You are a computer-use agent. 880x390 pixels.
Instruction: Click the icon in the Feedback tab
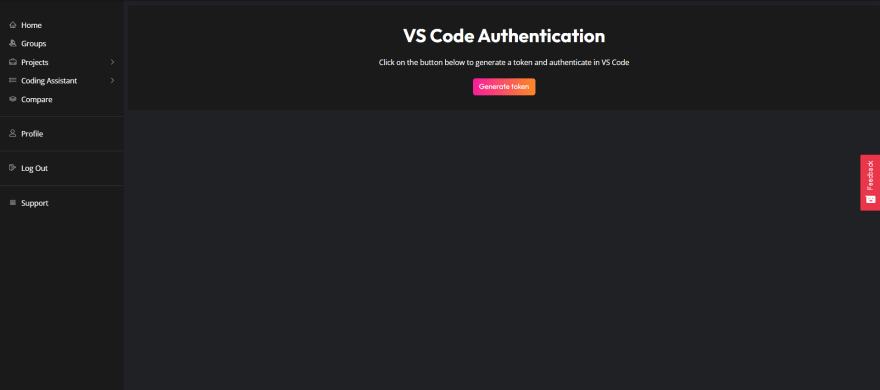pyautogui.click(x=870, y=199)
